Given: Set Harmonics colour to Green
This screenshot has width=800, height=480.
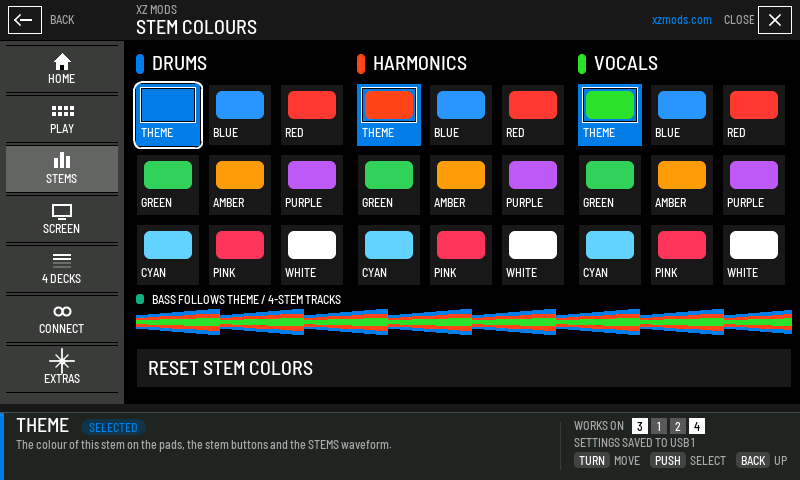Looking at the screenshot, I should [389, 185].
